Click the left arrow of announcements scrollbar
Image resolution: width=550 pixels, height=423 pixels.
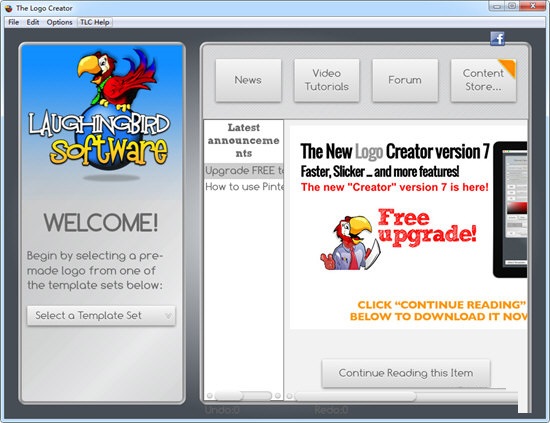coord(209,396)
